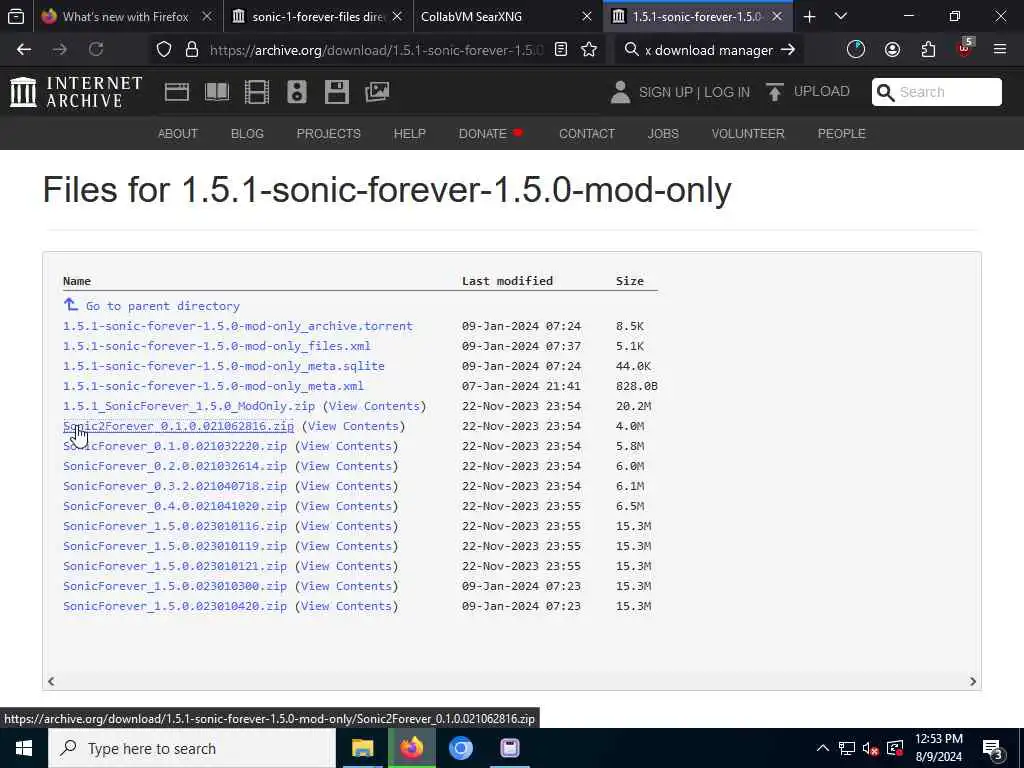The height and width of the screenshot is (768, 1024).
Task: Click the left arrow of the horizontal scrollbar
Action: click(x=51, y=681)
